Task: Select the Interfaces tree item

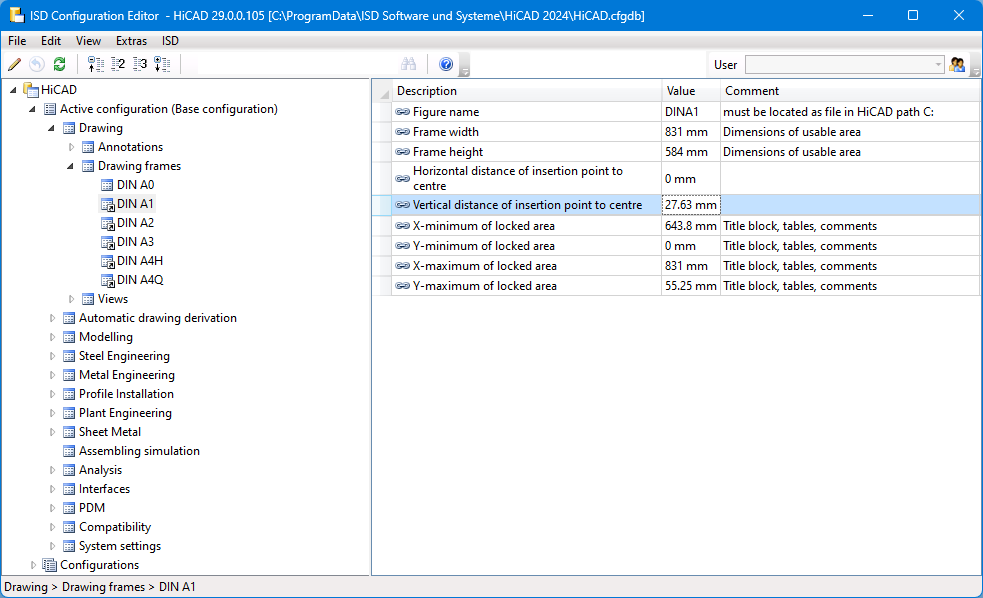Action: [104, 489]
